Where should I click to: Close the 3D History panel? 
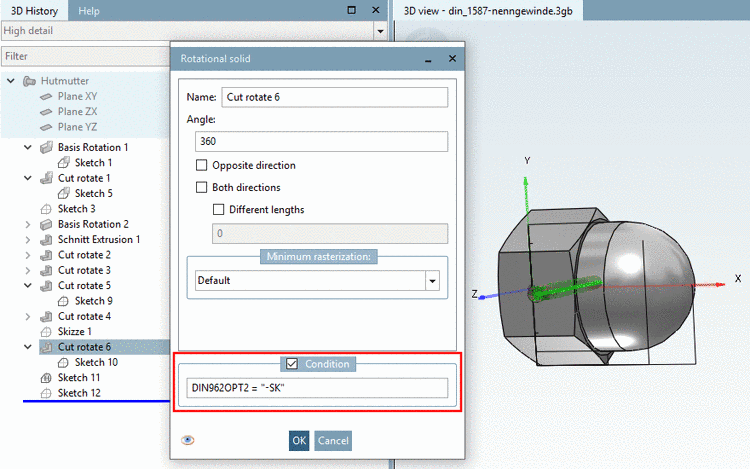(376, 10)
